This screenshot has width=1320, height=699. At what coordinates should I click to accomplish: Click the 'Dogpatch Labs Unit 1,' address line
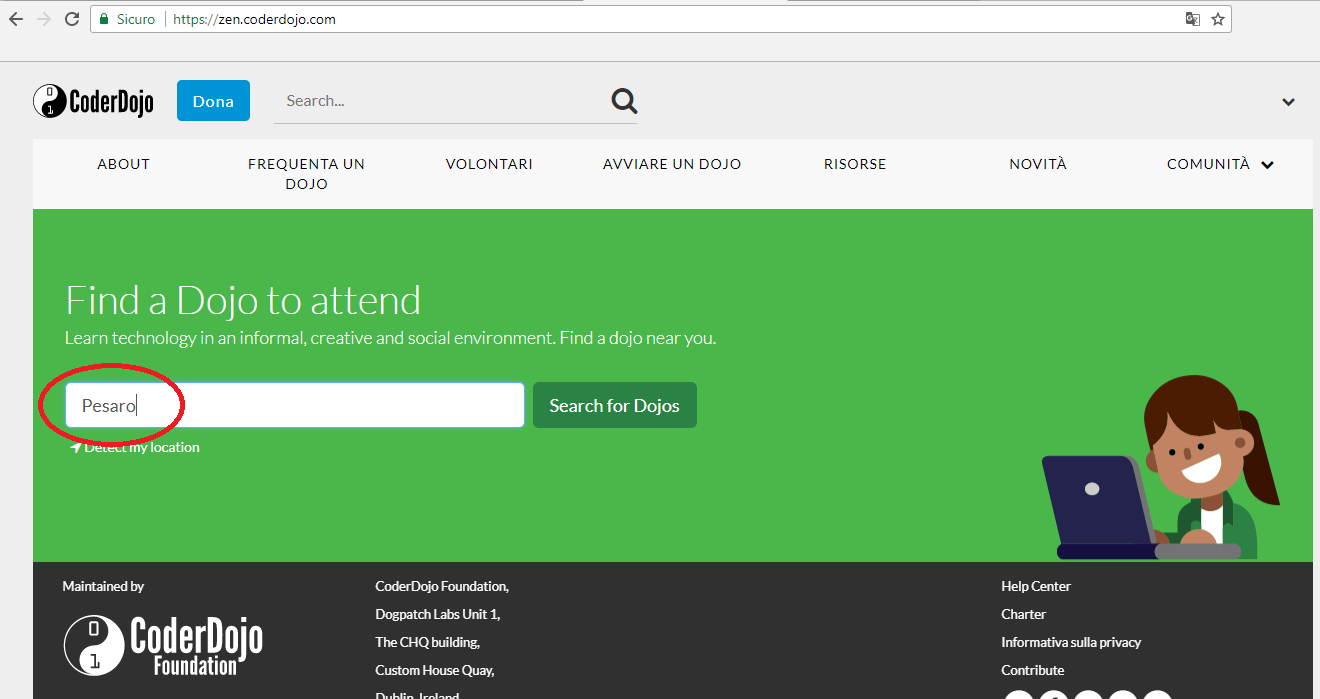(438, 614)
